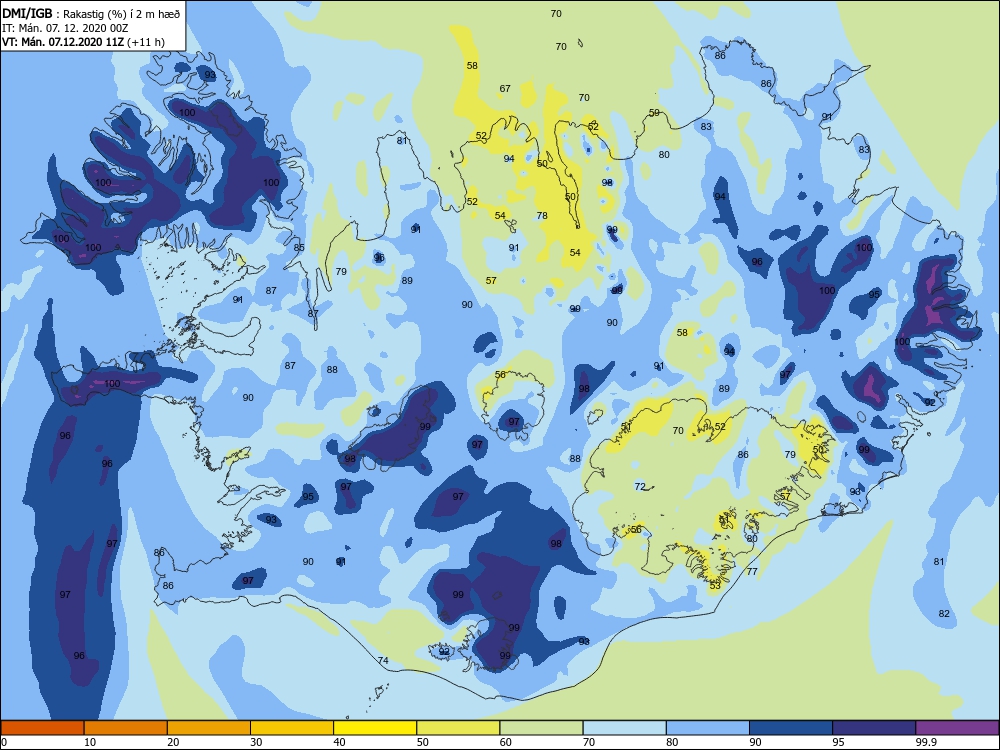The width and height of the screenshot is (1000, 750).
Task: Click the 70–80 pale blue legend swatch
Action: 624,728
